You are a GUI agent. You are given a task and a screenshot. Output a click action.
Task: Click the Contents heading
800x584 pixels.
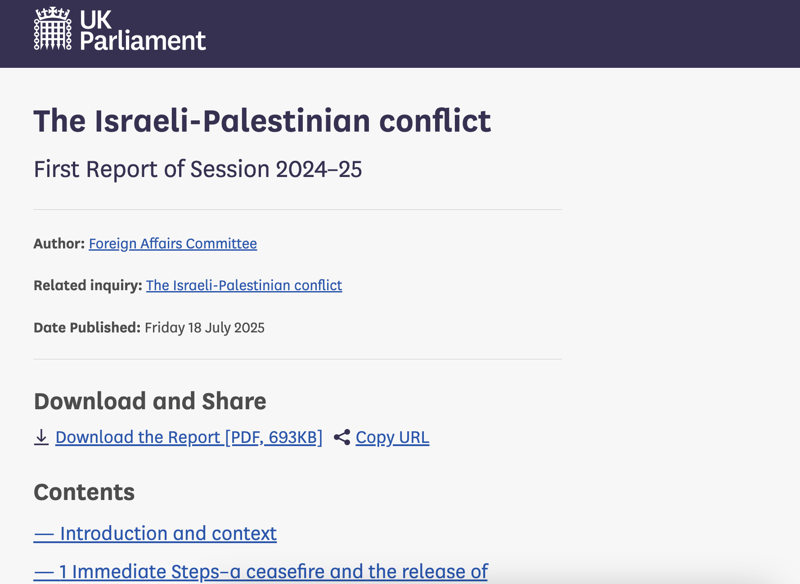tap(84, 492)
